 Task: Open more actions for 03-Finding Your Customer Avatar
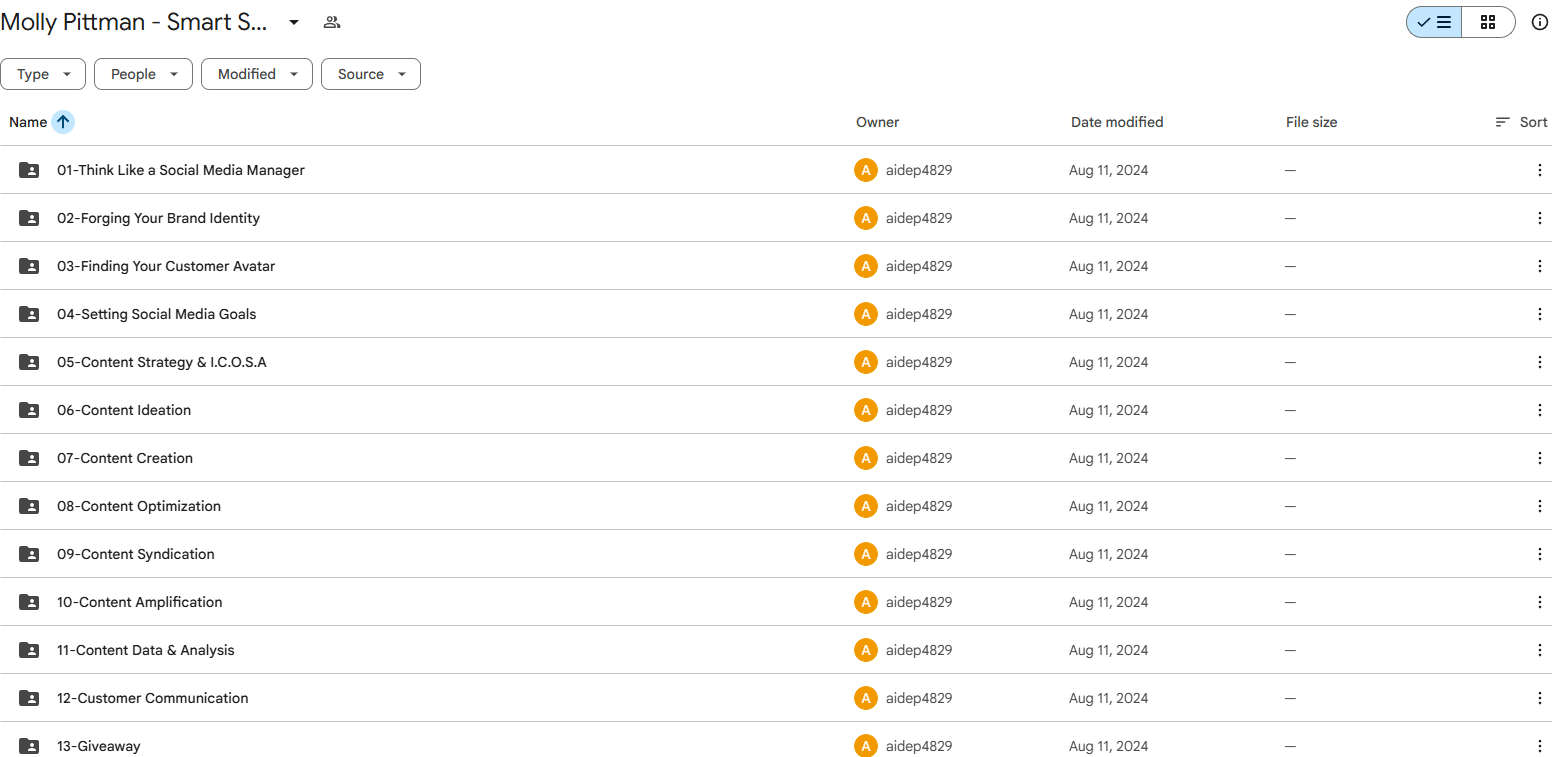click(x=1539, y=266)
